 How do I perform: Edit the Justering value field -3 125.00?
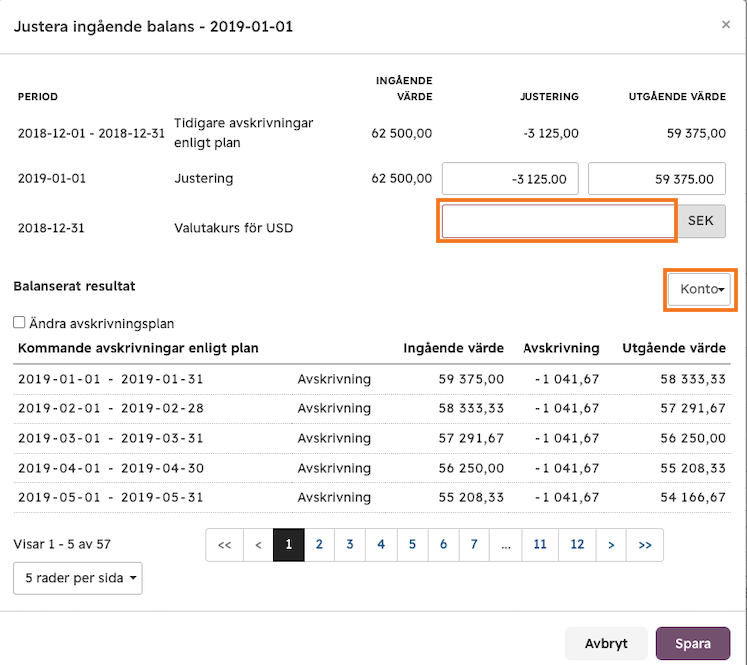pyautogui.click(x=510, y=179)
